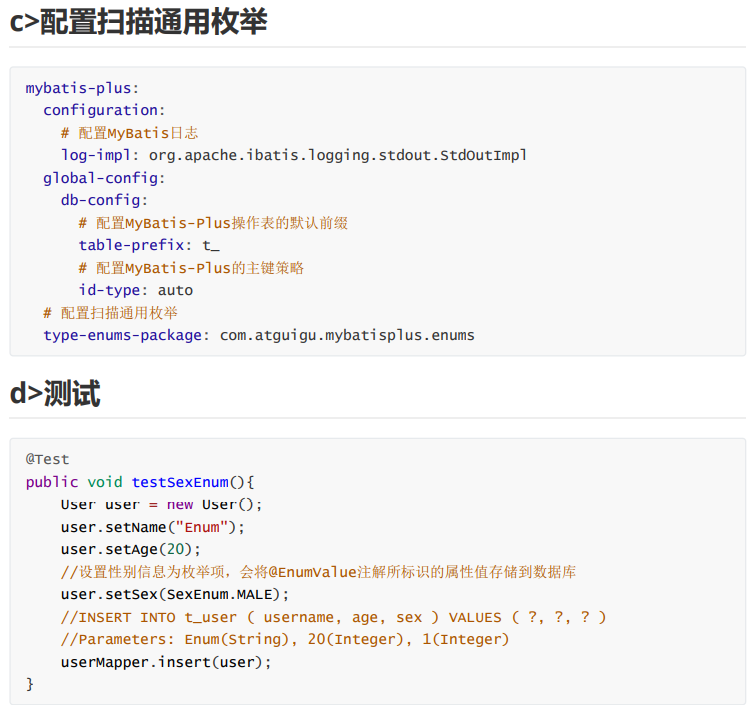Screen dimensions: 751x705
Task: Click the heading "c>配置扫描通用枚举"
Action: pyautogui.click(x=139, y=22)
